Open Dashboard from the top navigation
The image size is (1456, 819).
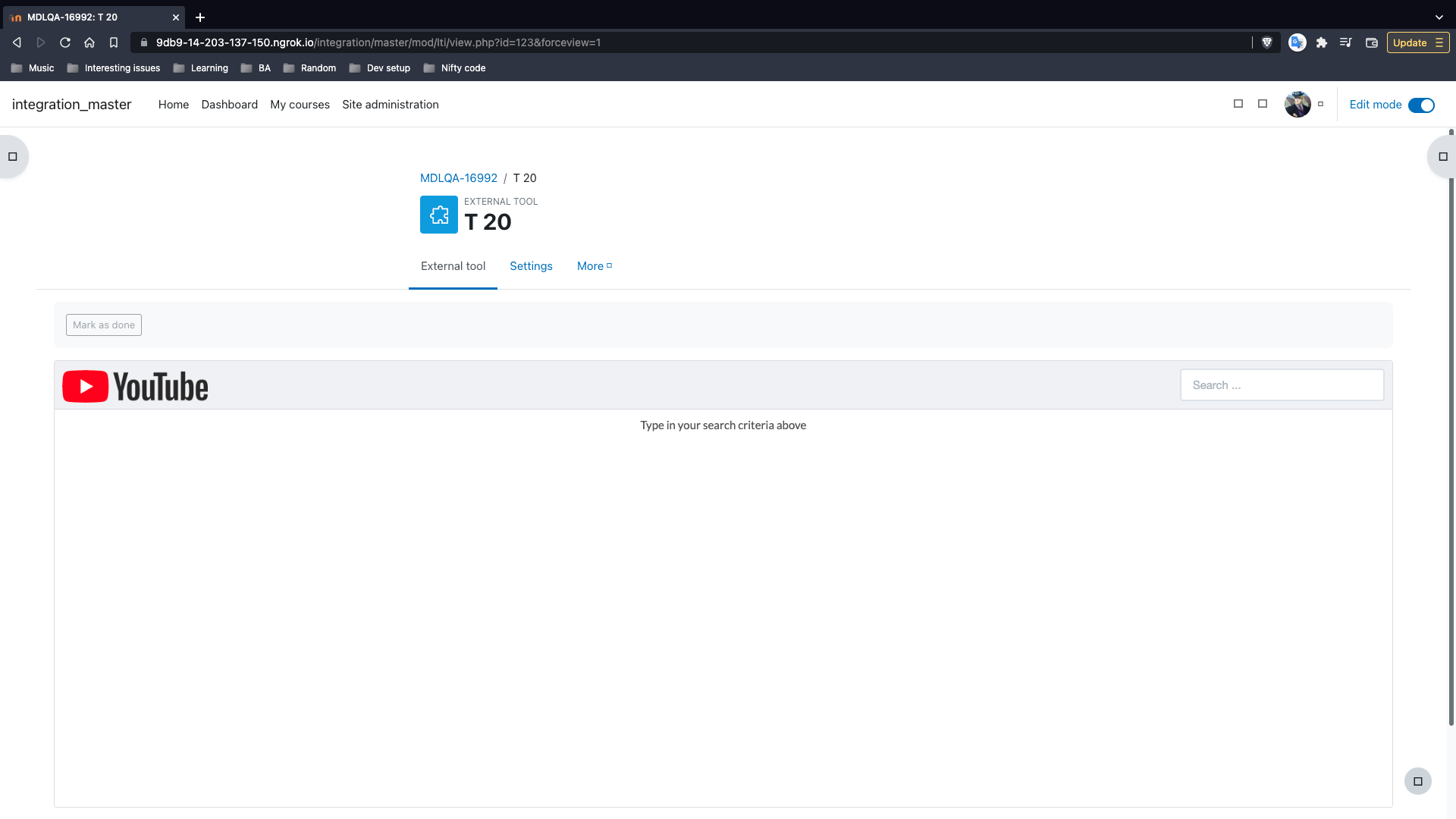click(230, 105)
